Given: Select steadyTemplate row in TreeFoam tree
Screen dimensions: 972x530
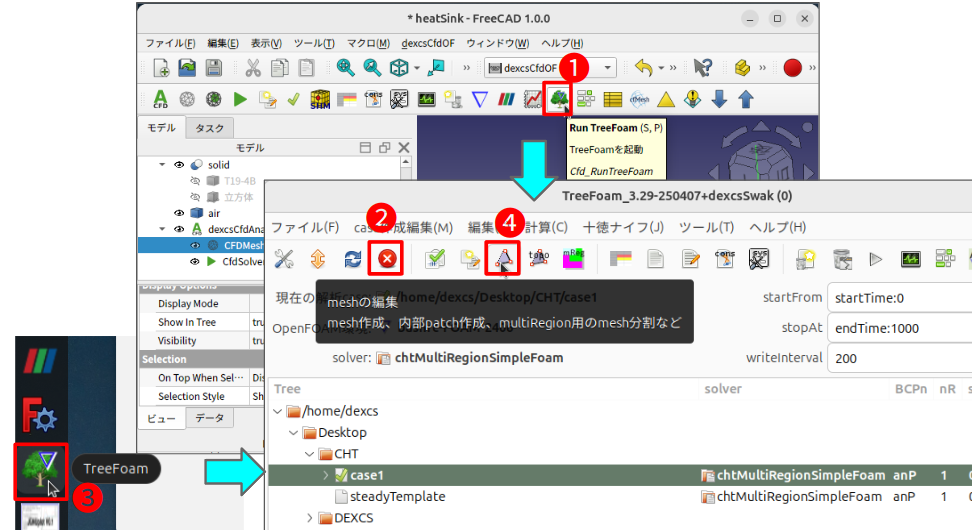Looking at the screenshot, I should [620, 497].
